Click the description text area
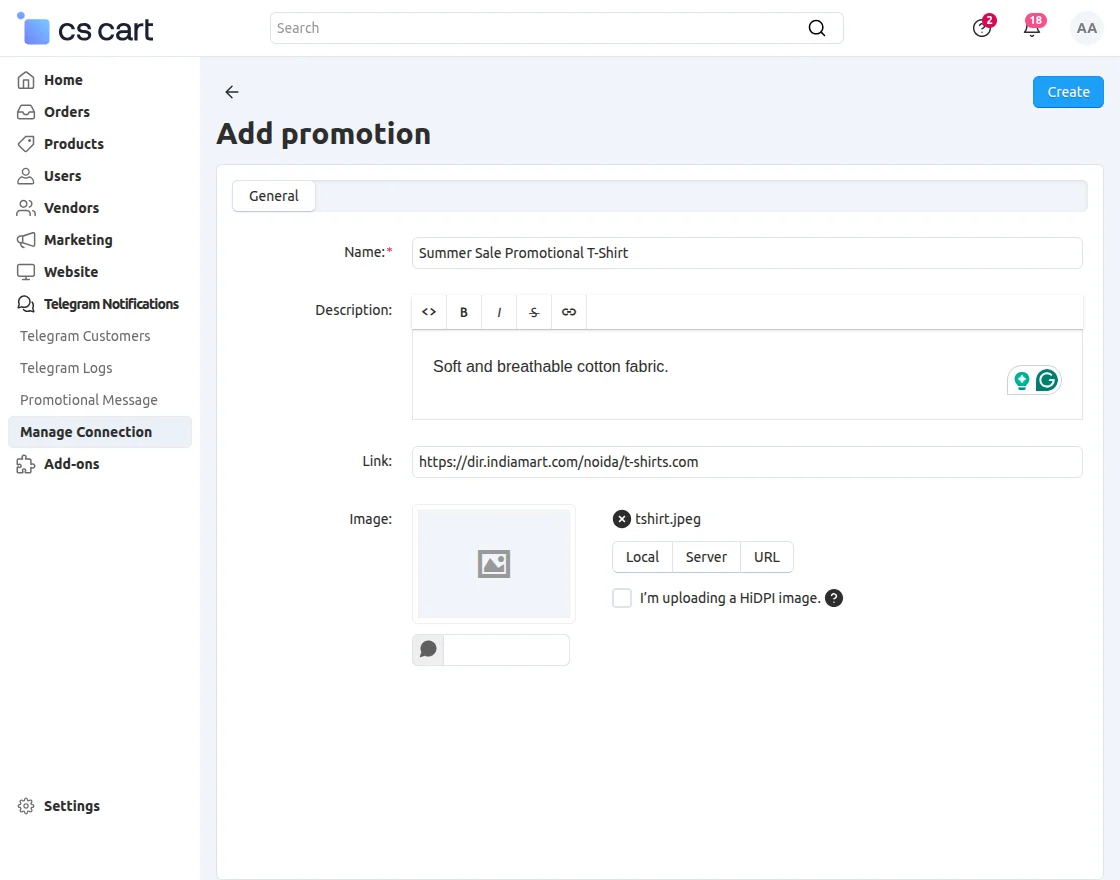 747,375
